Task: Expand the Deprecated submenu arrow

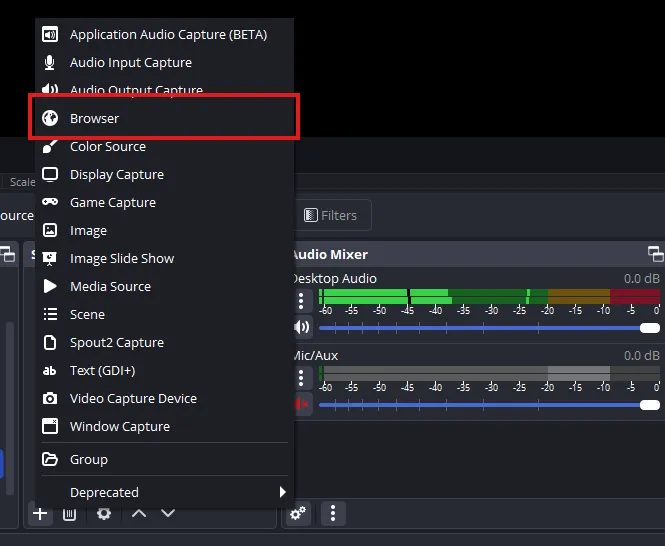Action: (x=282, y=492)
